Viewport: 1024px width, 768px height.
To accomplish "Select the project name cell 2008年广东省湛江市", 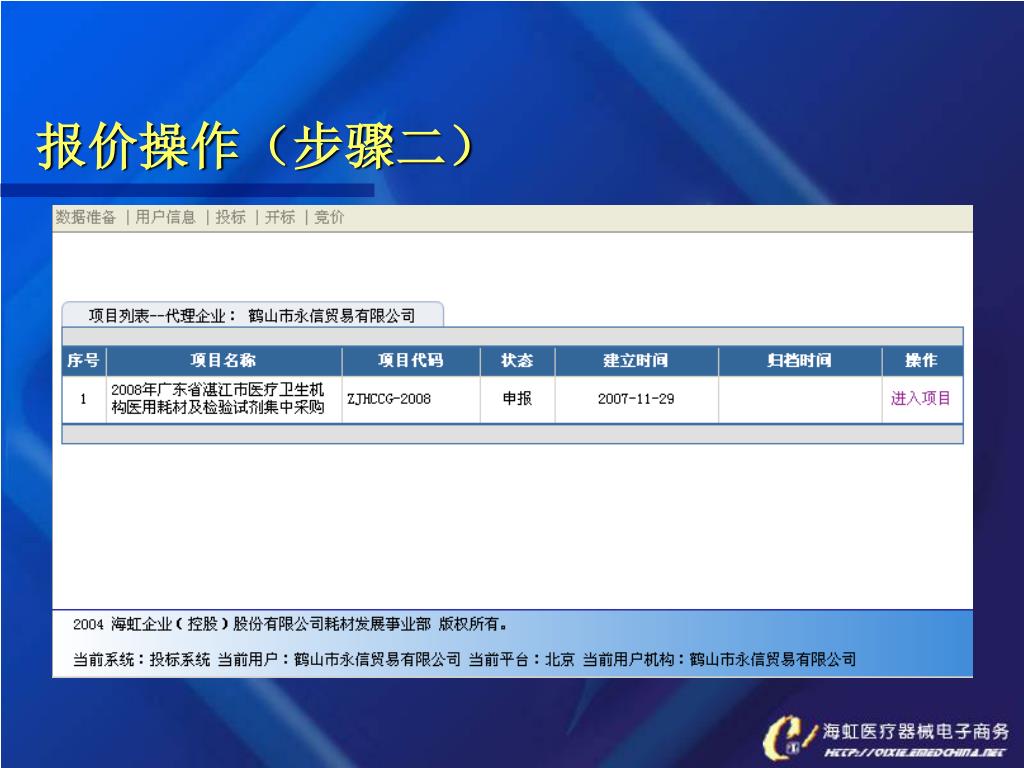I will point(218,398).
